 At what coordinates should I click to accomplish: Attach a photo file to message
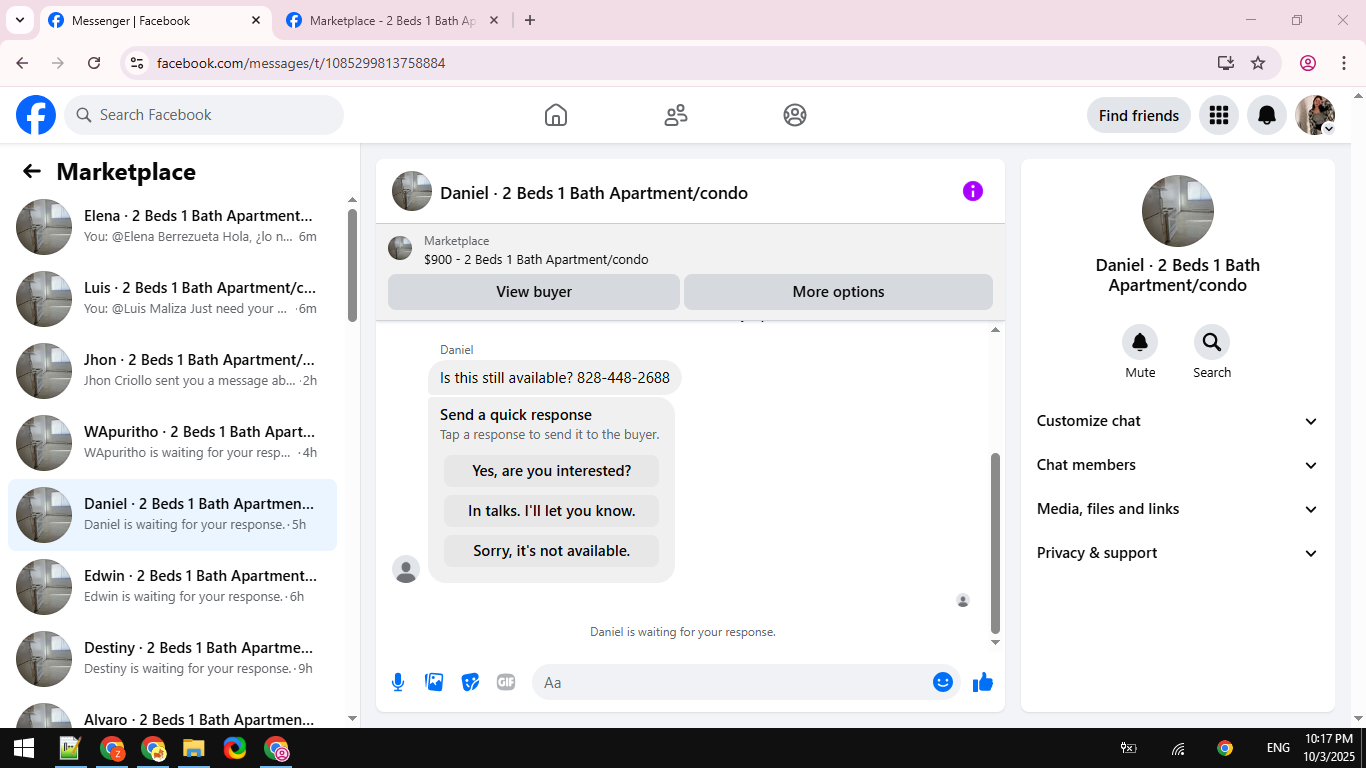[x=434, y=682]
